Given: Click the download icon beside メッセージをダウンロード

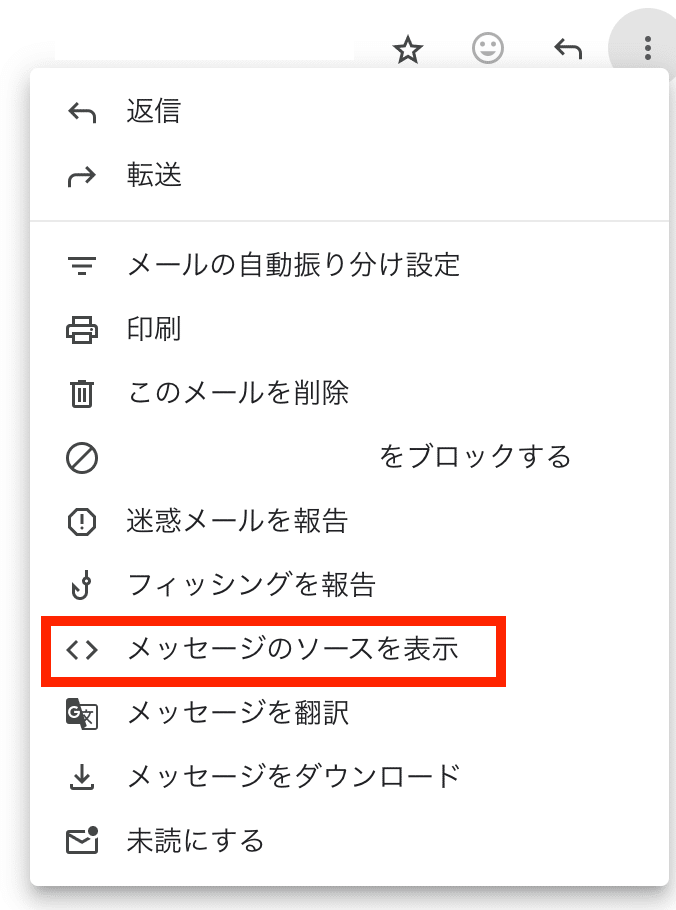Looking at the screenshot, I should pyautogui.click(x=82, y=777).
